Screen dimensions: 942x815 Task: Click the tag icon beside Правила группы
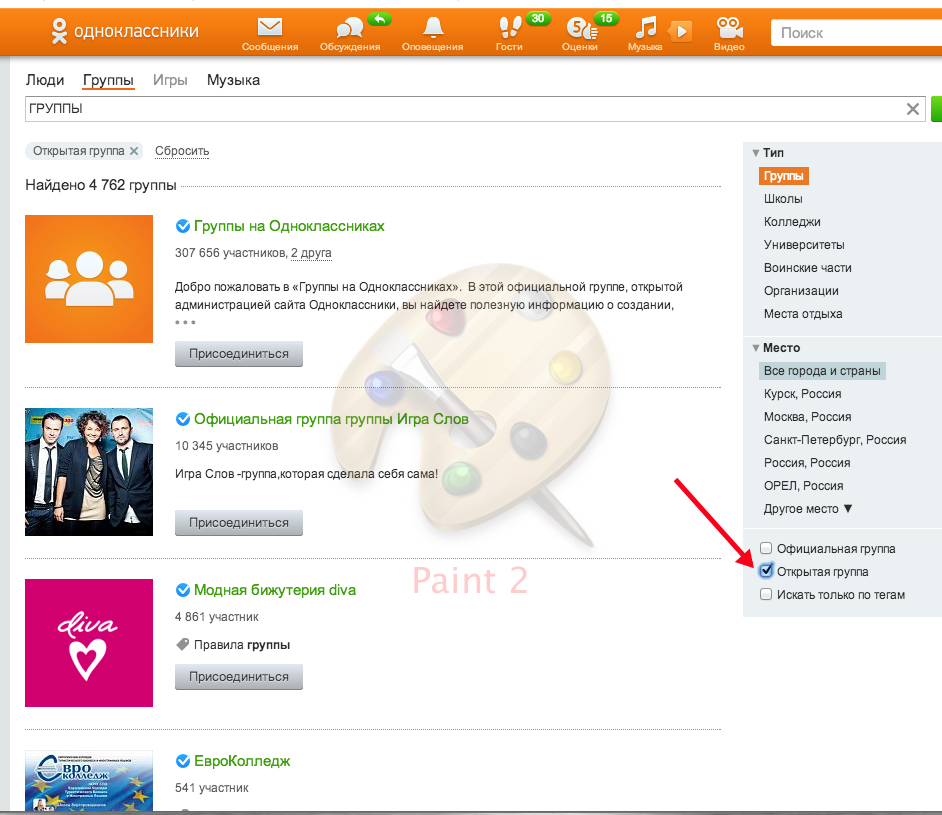182,644
